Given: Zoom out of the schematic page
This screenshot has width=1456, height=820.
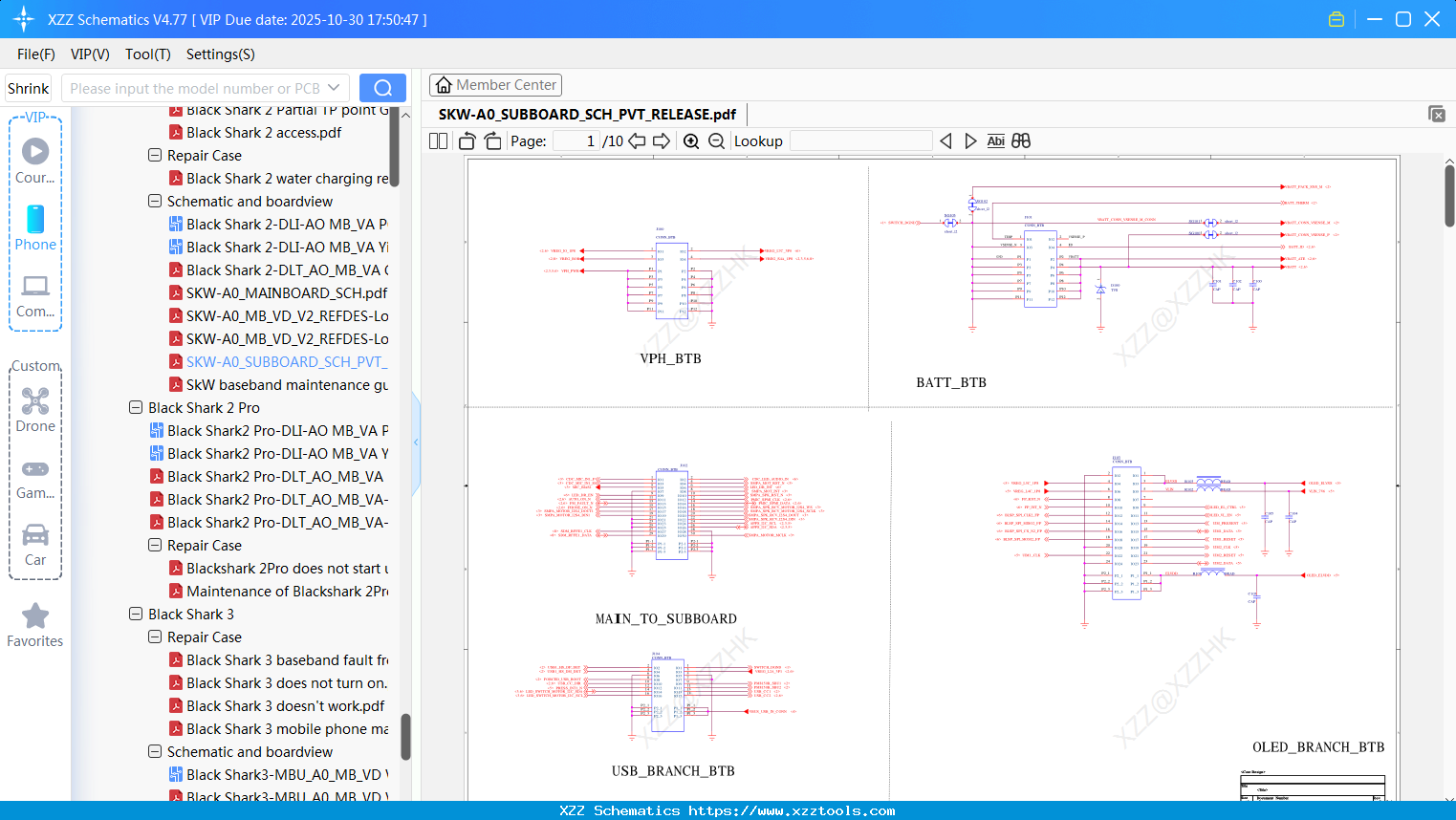Looking at the screenshot, I should click(716, 140).
